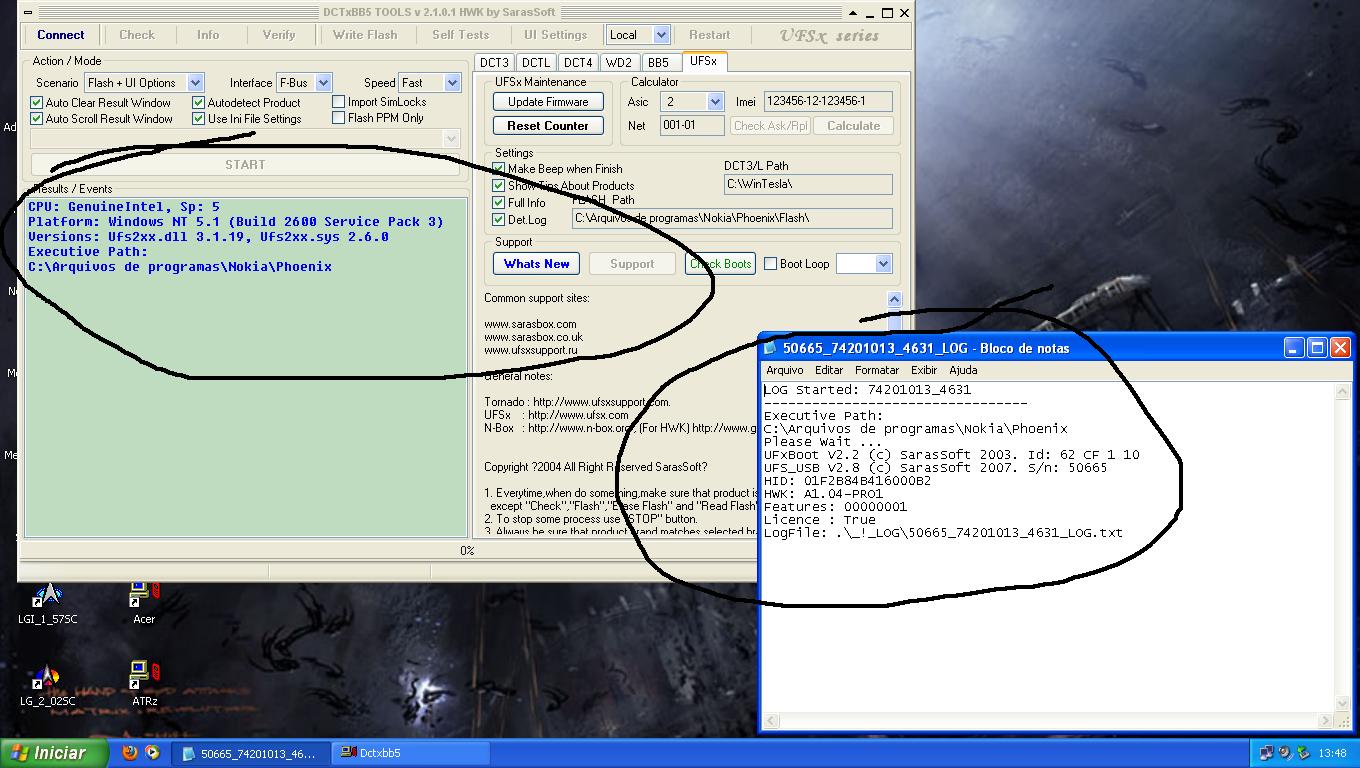Toggle Make Beep when Finish
Screen dimensions: 1360x768
tap(499, 169)
